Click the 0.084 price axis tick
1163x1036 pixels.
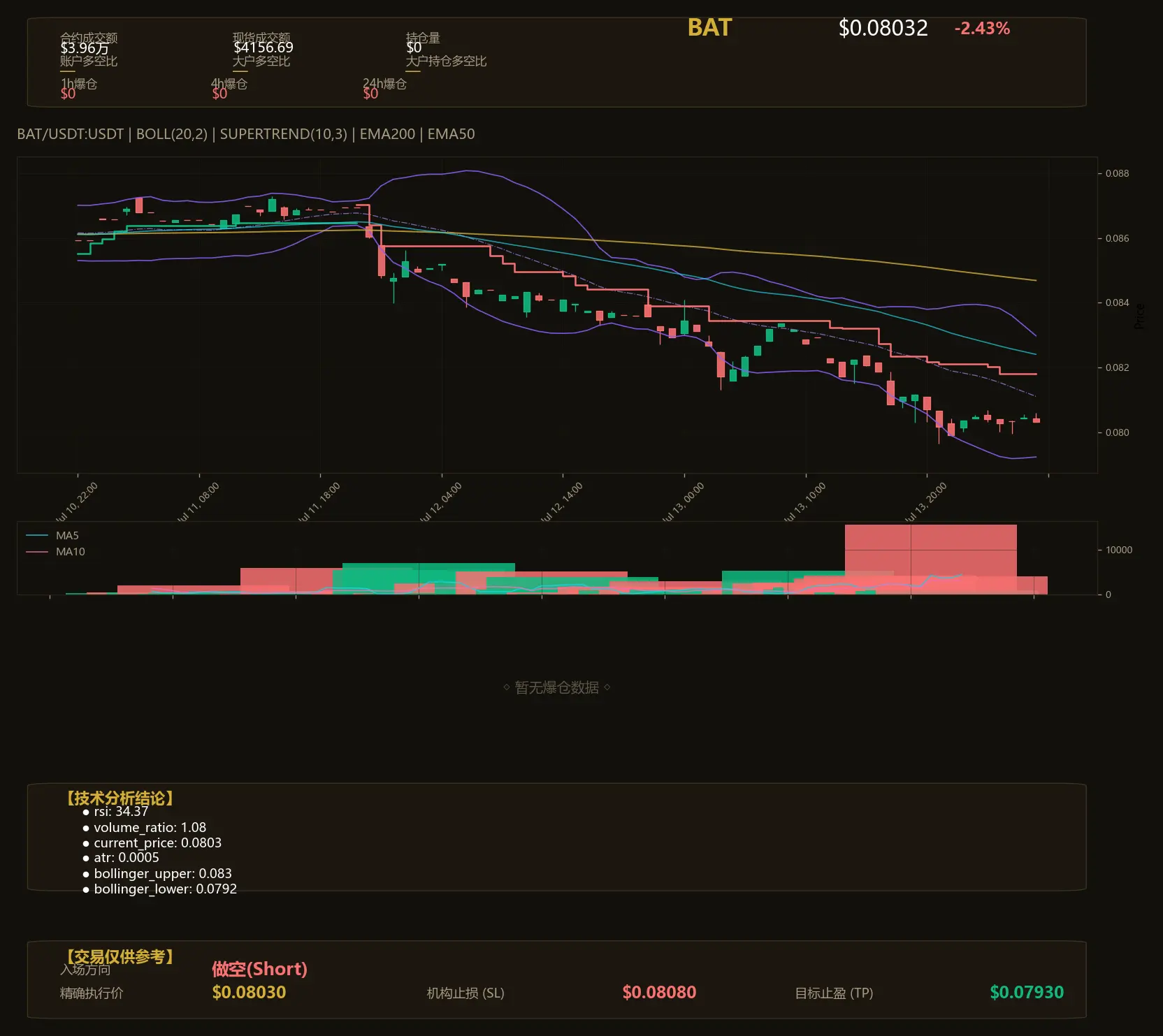pos(1117,302)
